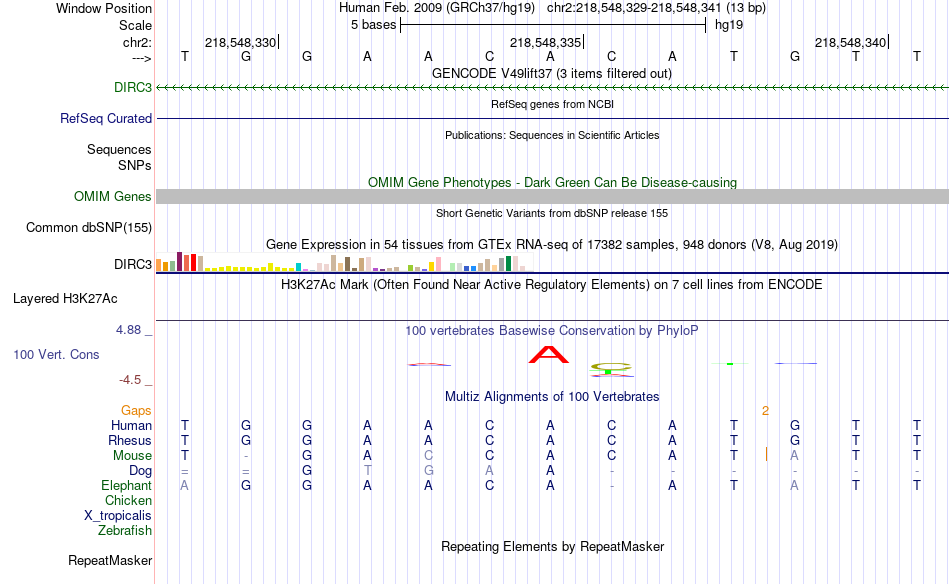Click the X_tropicalis alignment row label
This screenshot has height=584, width=950.
point(118,516)
